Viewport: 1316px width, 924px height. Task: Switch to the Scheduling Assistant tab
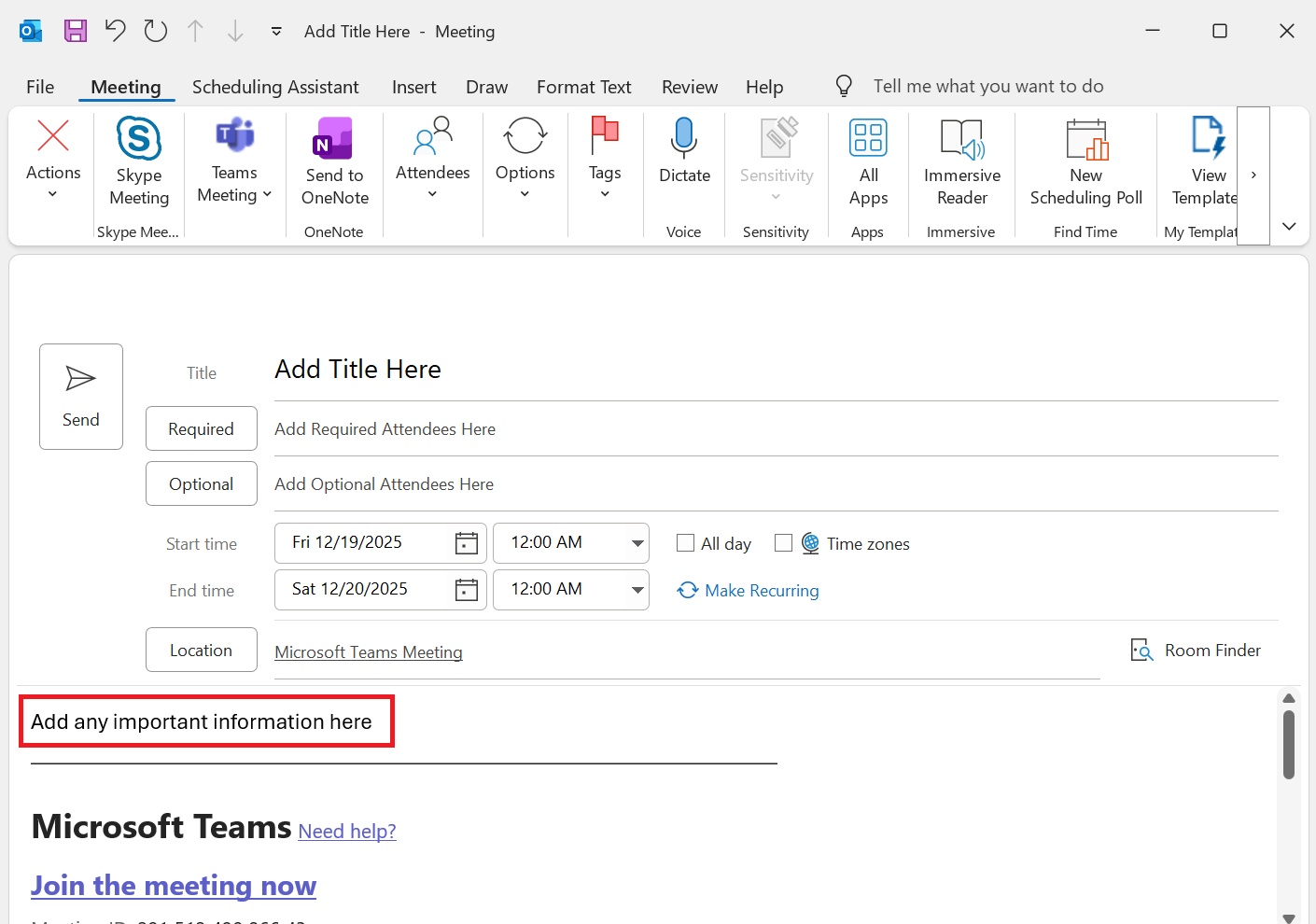pos(275,87)
